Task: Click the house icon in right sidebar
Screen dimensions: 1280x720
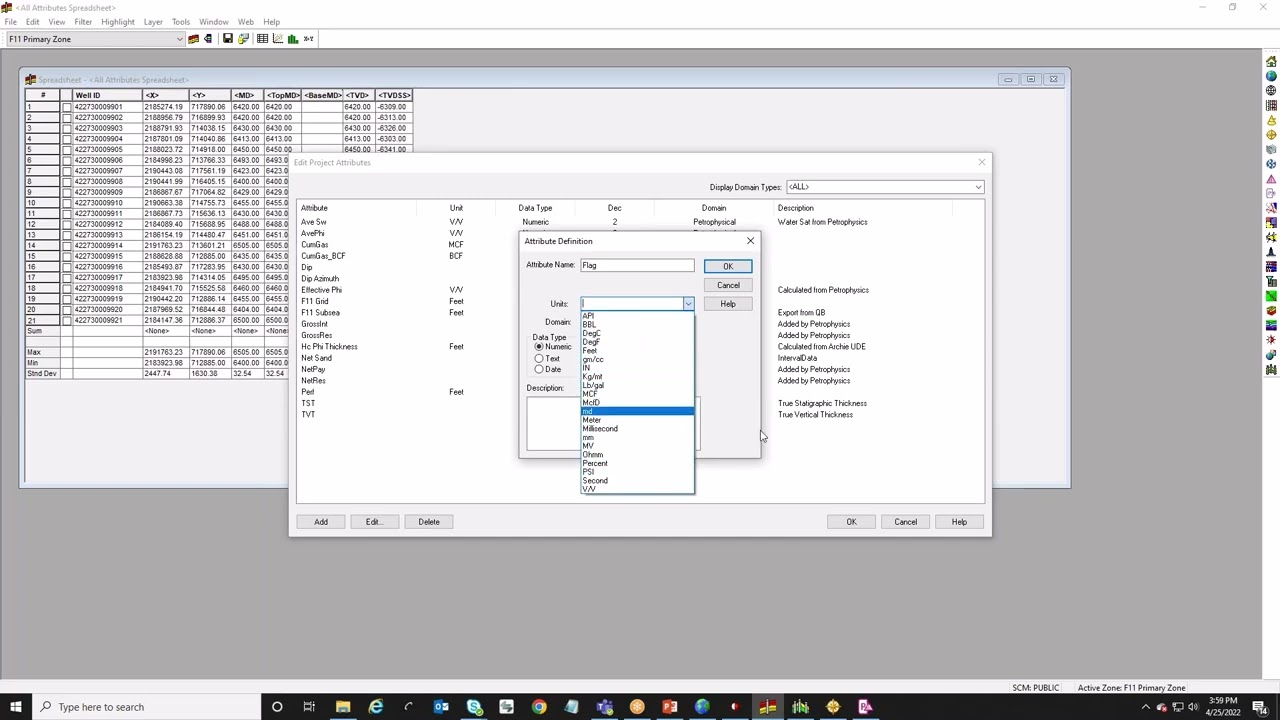Action: coord(1271,62)
